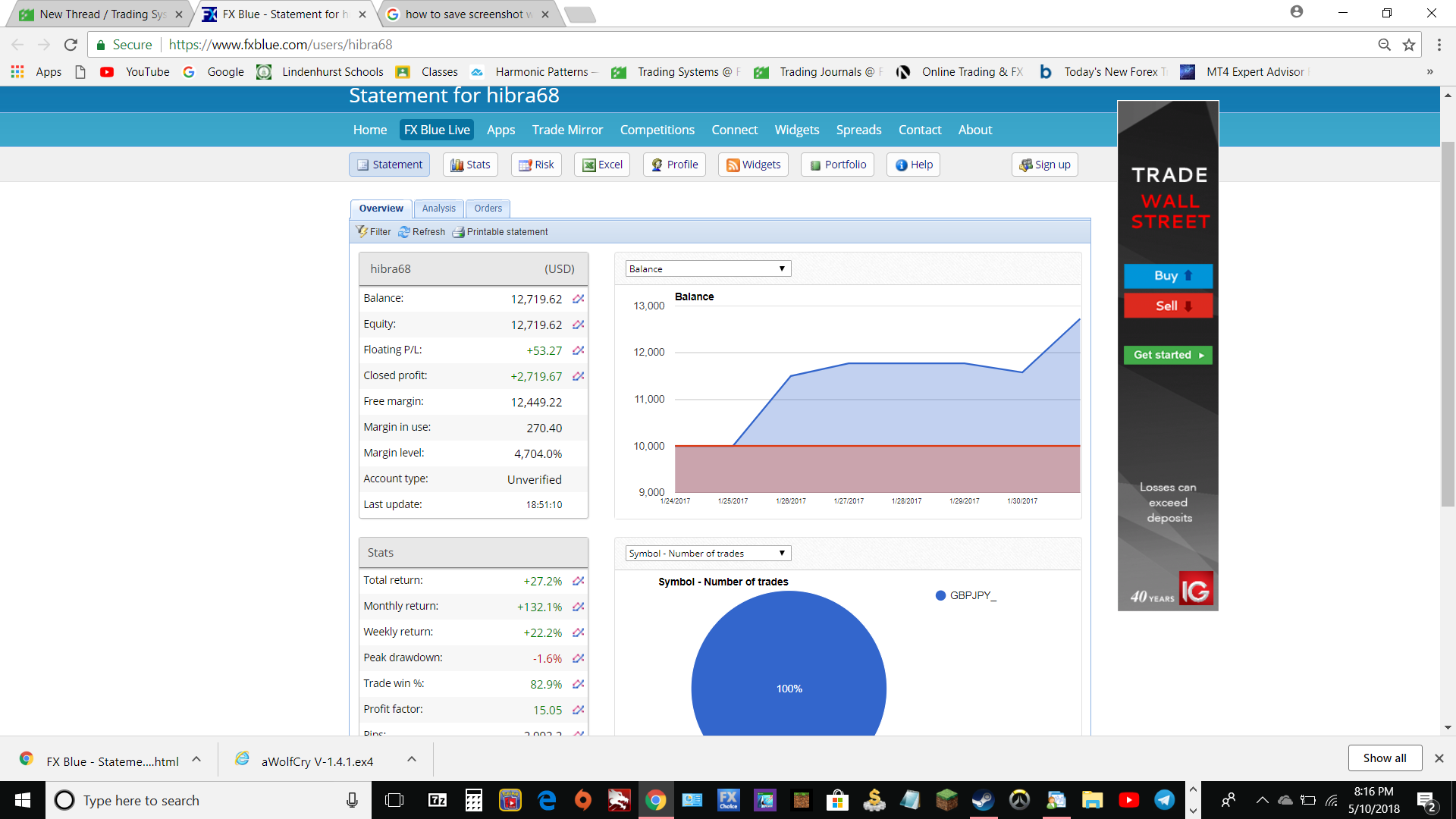Switch to the Orders tab
The image size is (1456, 819).
coord(488,209)
